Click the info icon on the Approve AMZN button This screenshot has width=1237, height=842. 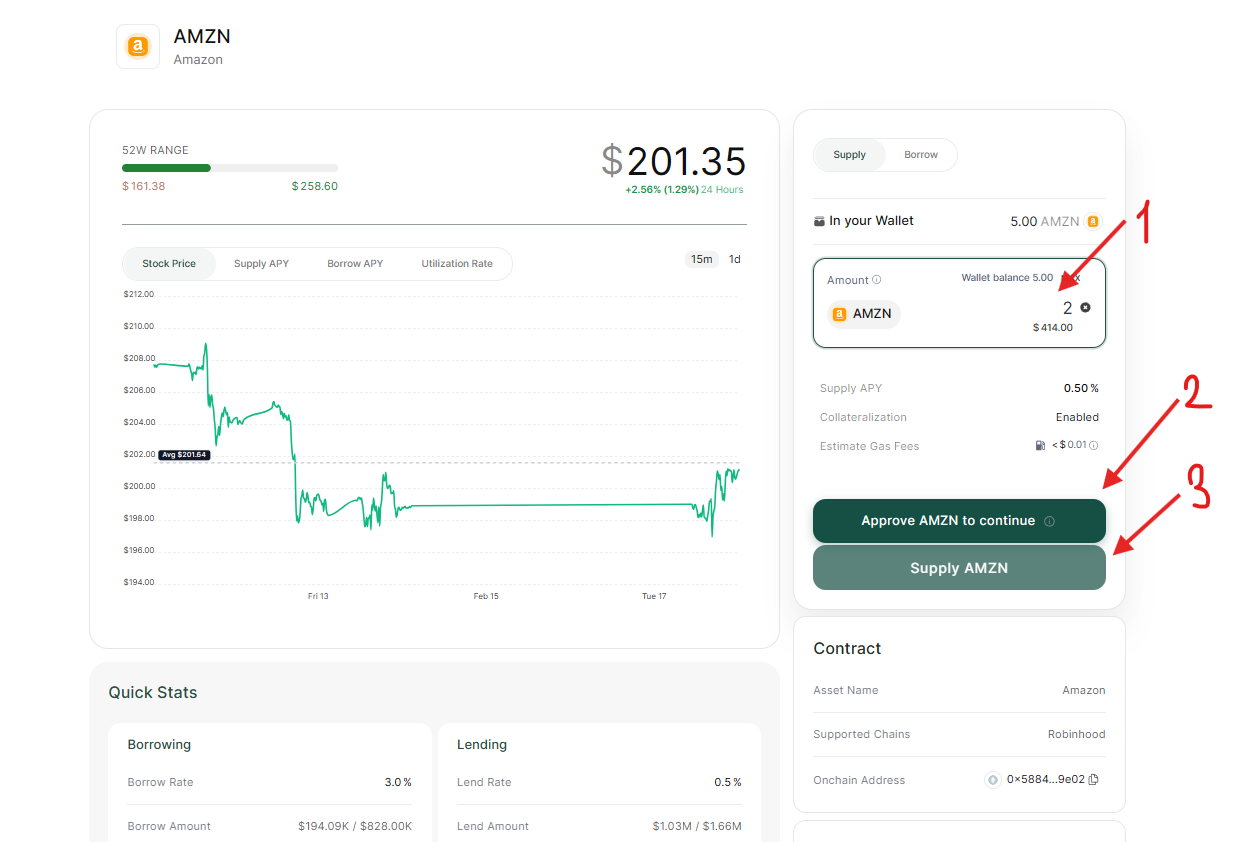1049,521
